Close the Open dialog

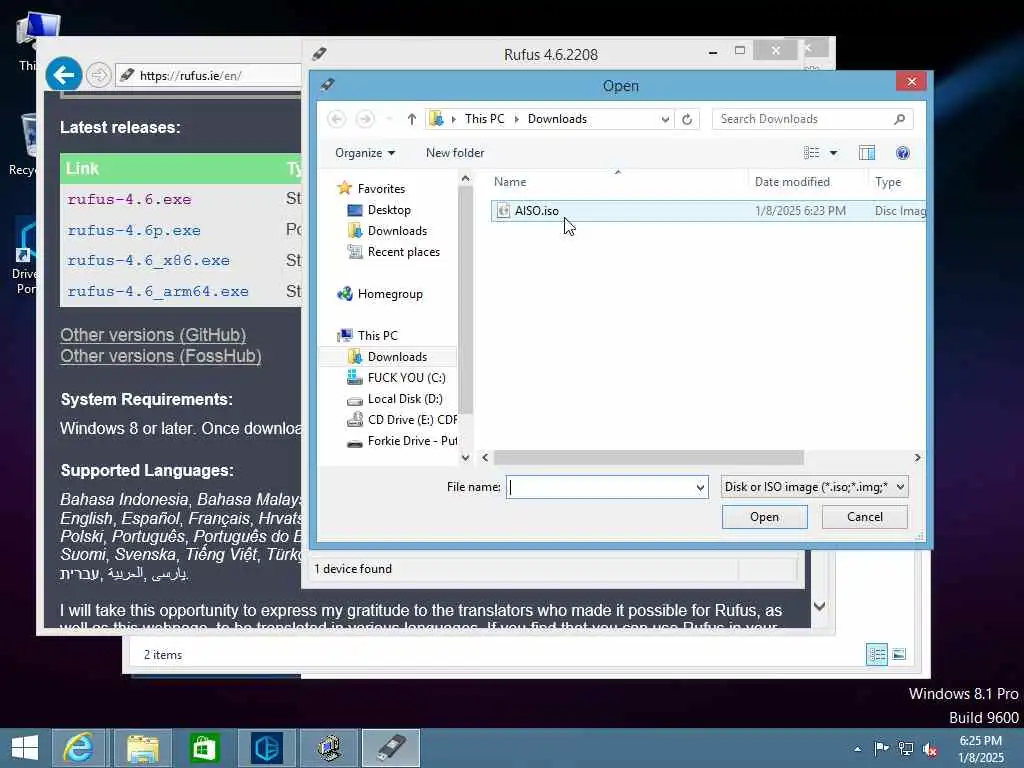(x=911, y=82)
